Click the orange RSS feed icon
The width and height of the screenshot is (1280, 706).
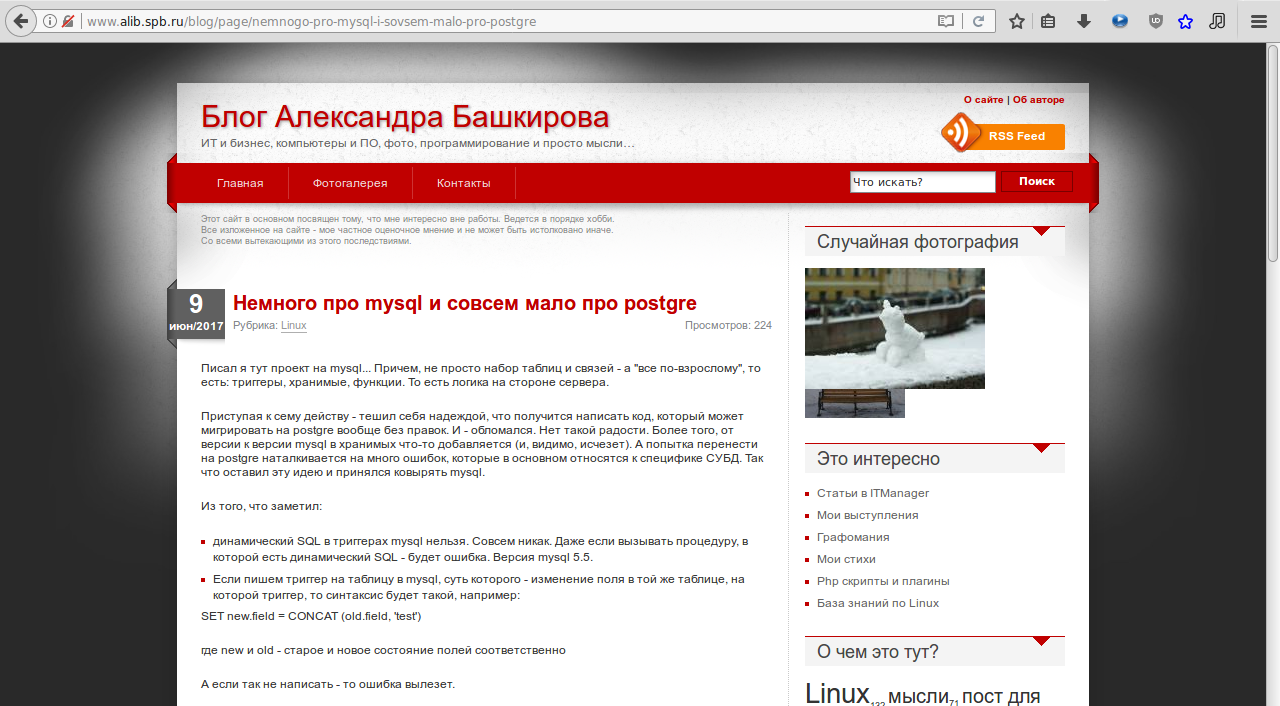tap(960, 133)
